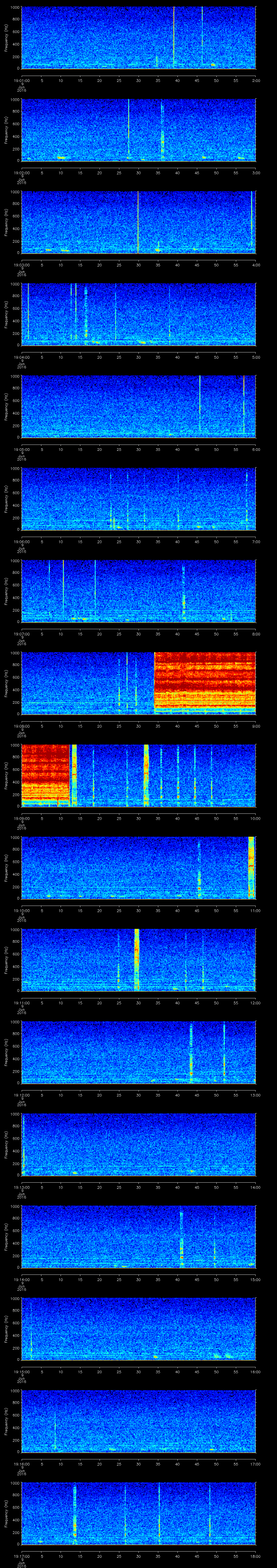
Task: Click the '6:00' end time label
Action: click(x=256, y=449)
